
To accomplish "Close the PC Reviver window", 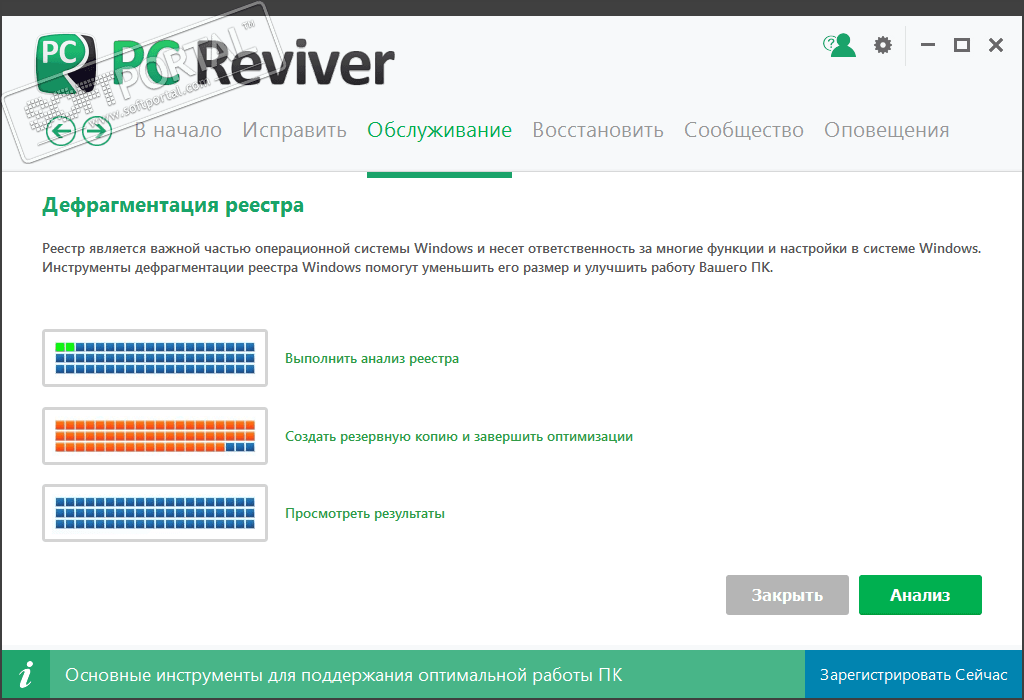I will tap(996, 45).
